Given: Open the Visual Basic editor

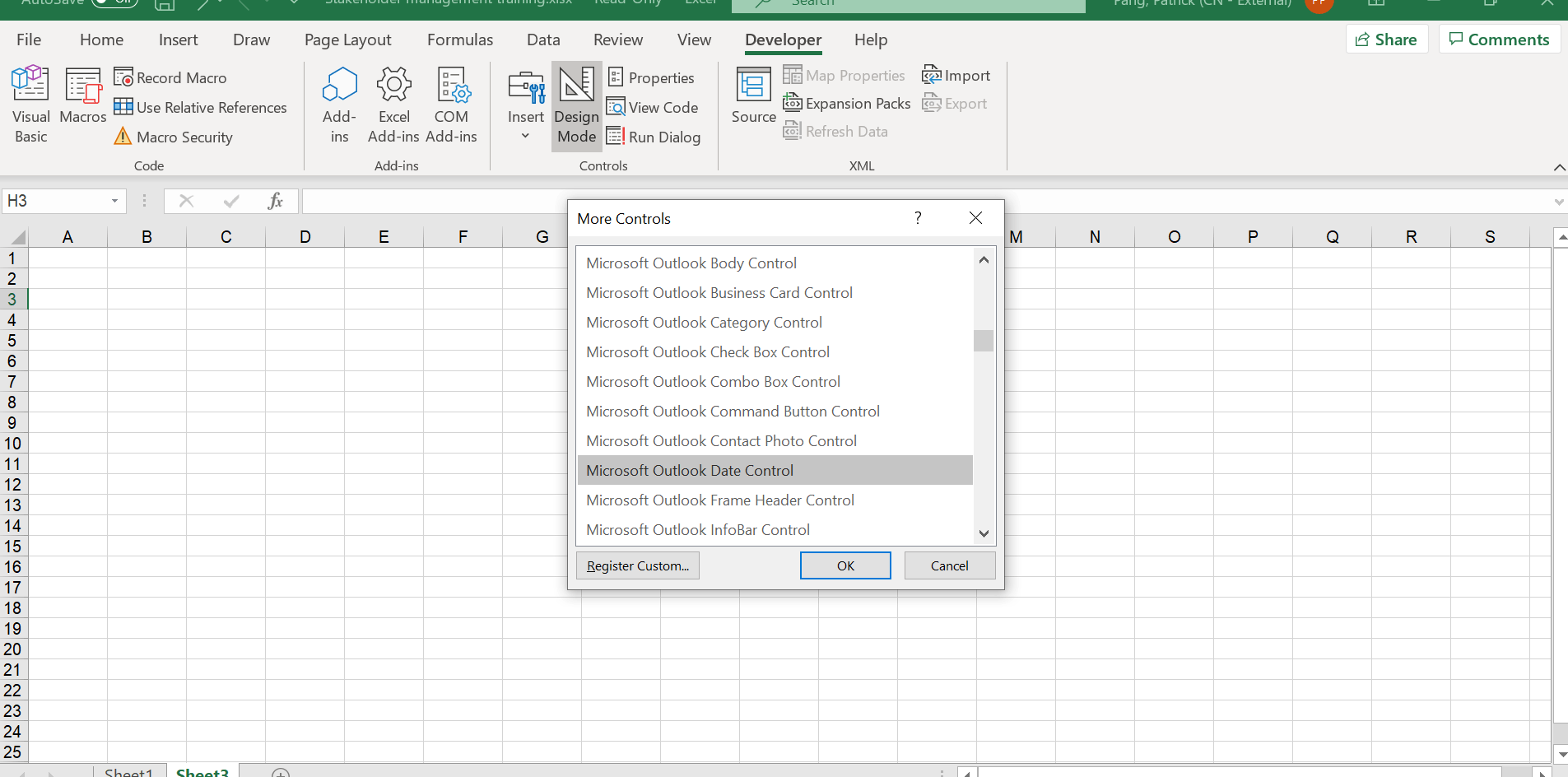Looking at the screenshot, I should pyautogui.click(x=30, y=105).
